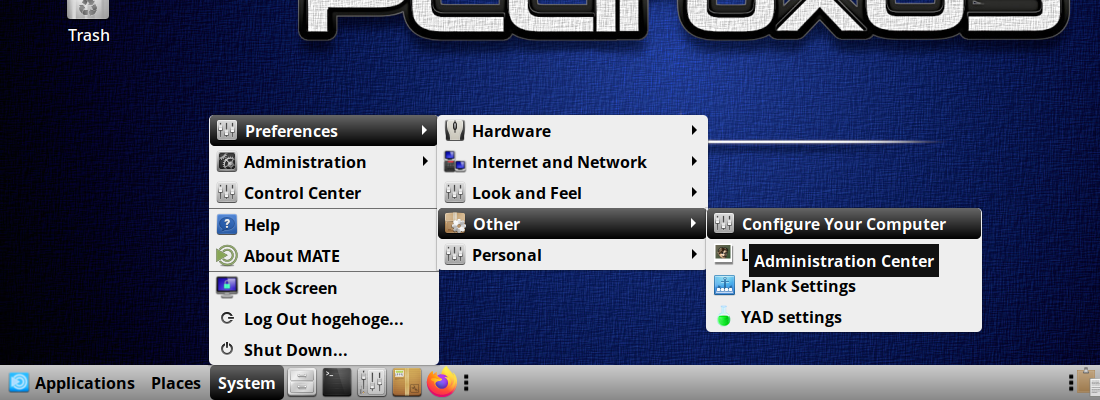This screenshot has width=1100, height=400.
Task: Select Log Out hogehoge... entry
Action: [323, 319]
